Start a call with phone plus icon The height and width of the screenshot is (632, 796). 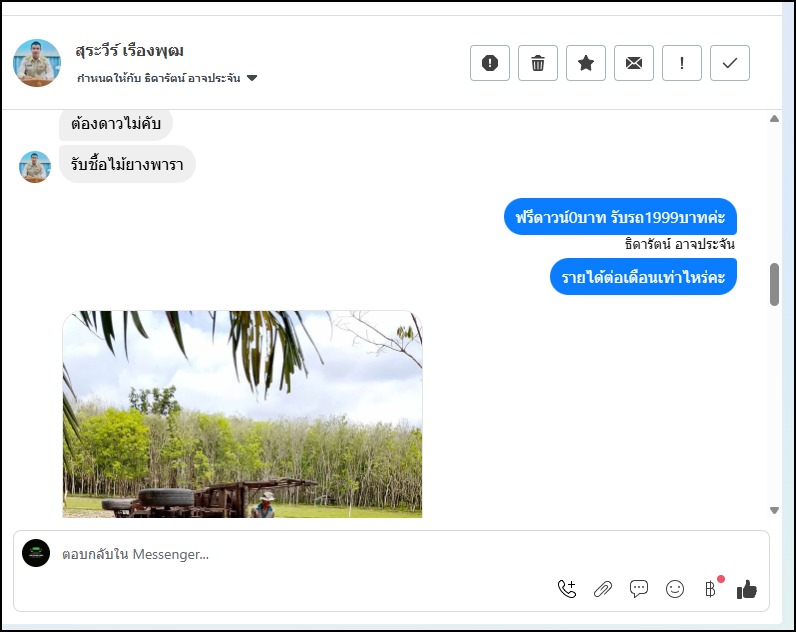point(567,589)
